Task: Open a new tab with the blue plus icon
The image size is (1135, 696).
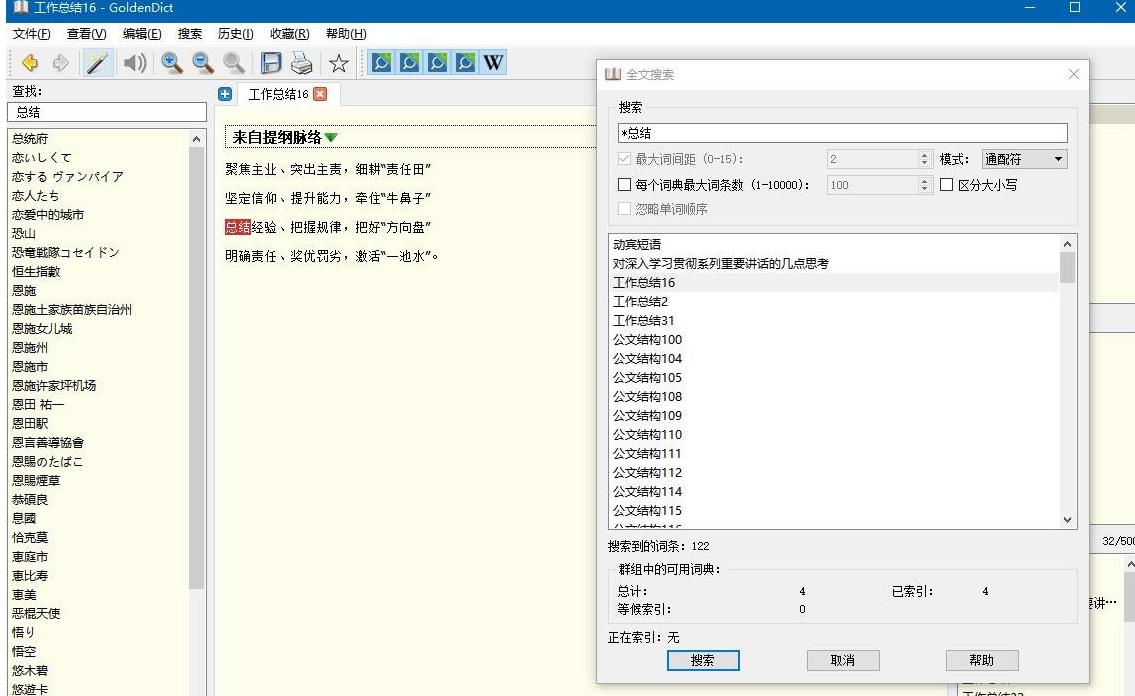Action: click(225, 94)
